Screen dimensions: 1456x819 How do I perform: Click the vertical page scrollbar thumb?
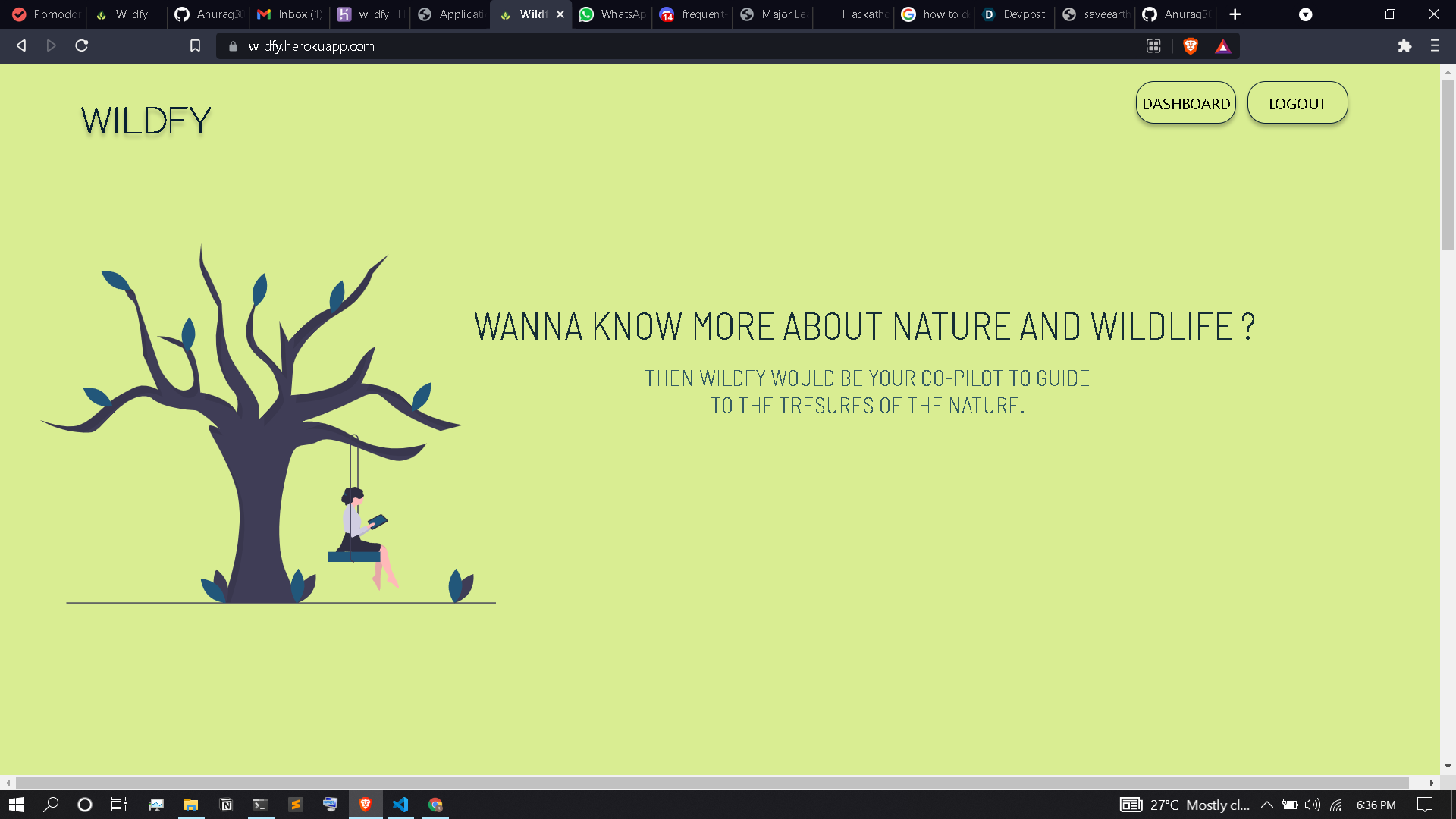tap(1448, 163)
